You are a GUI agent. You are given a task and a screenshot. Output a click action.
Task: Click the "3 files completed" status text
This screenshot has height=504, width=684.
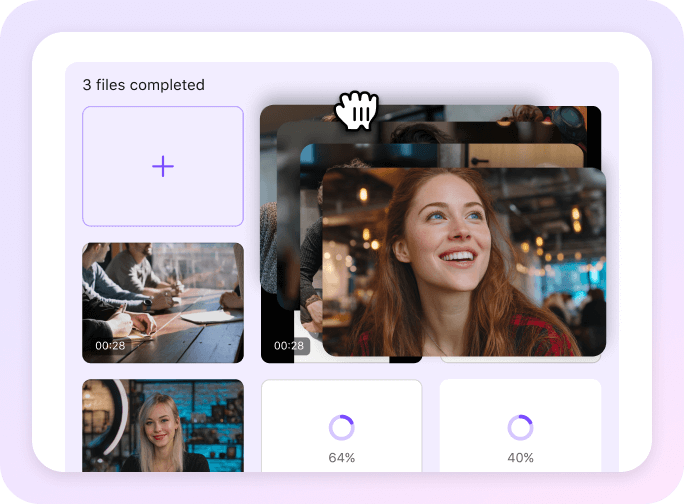click(x=144, y=85)
